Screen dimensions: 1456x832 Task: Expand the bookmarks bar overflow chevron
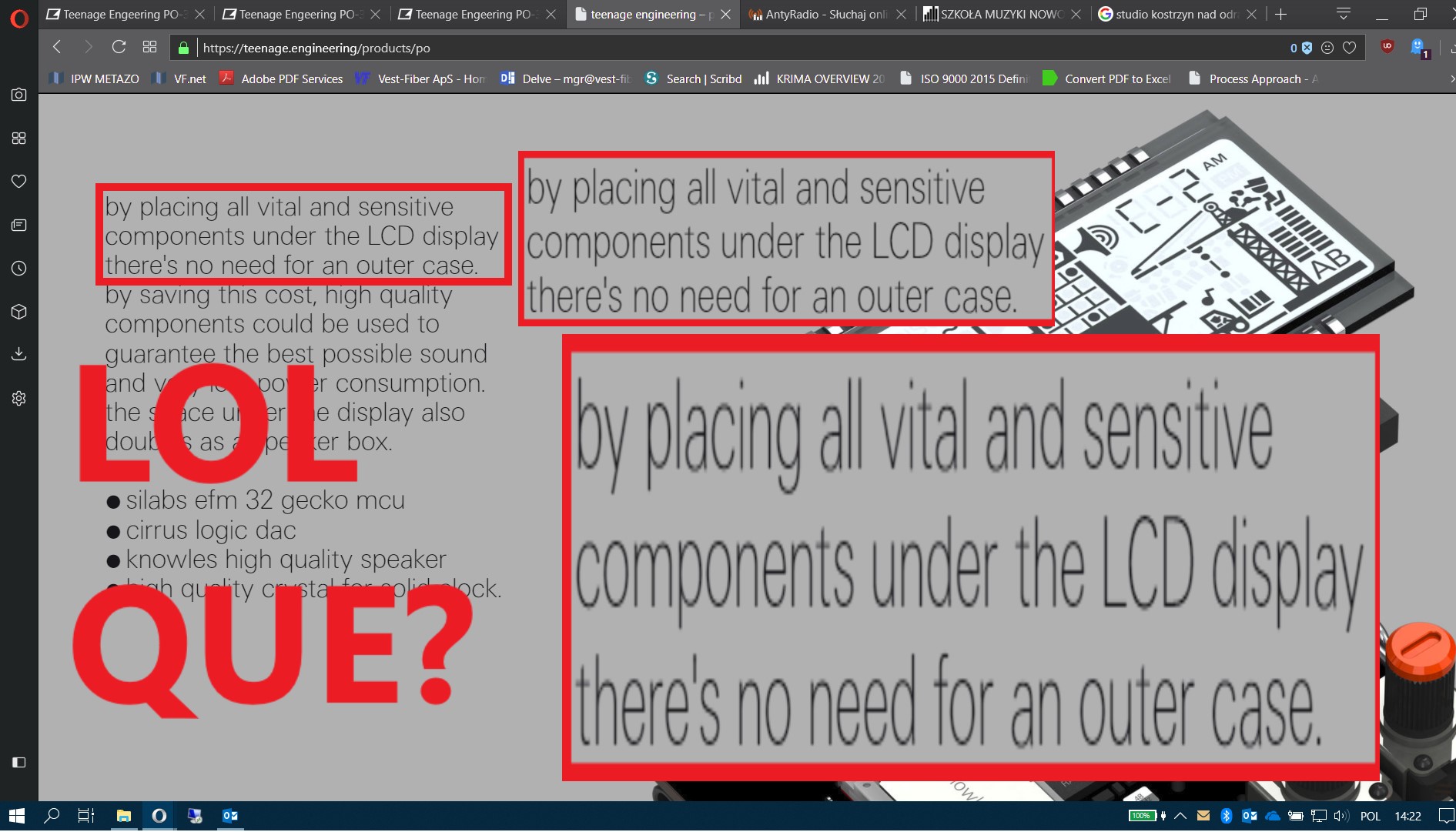1451,79
